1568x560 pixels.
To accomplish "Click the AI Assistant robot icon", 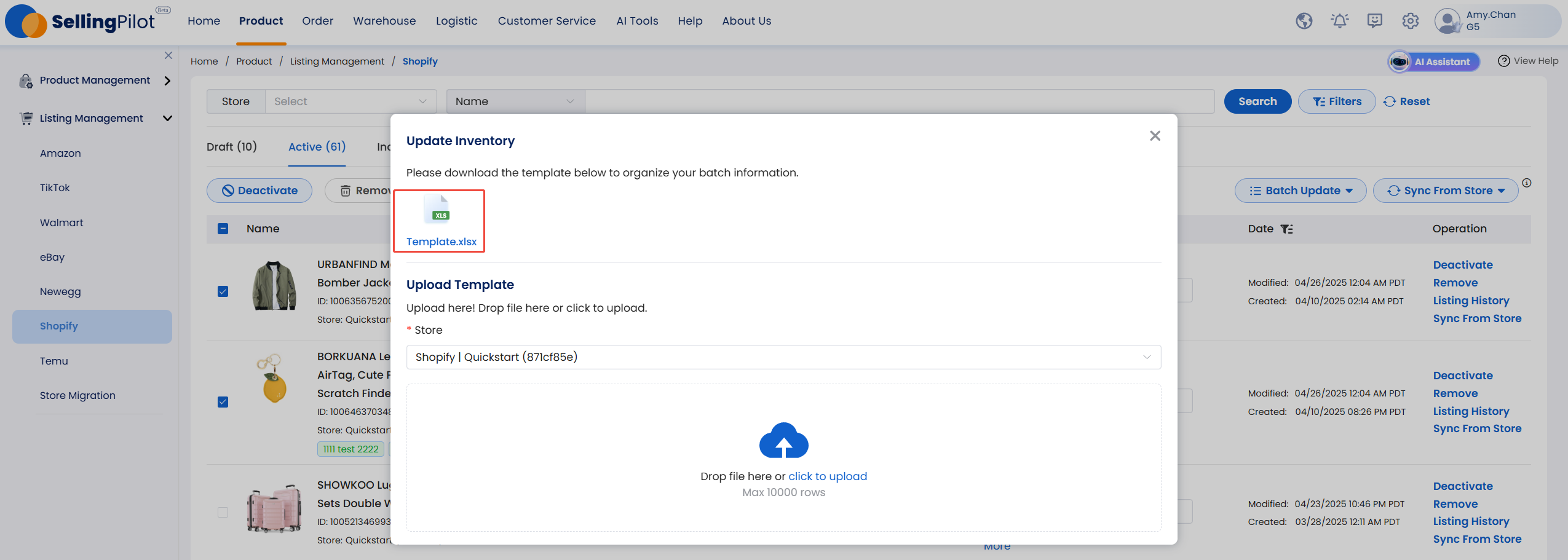I will (x=1400, y=61).
